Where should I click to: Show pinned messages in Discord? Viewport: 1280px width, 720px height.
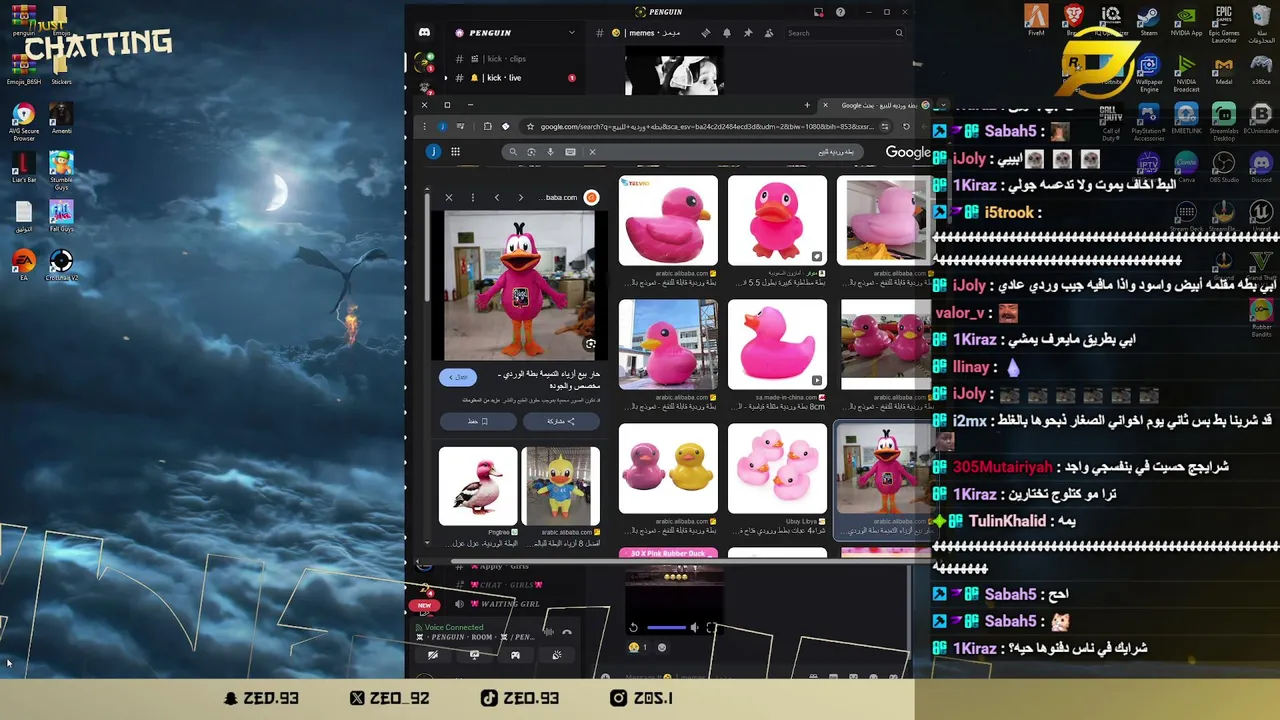click(747, 33)
